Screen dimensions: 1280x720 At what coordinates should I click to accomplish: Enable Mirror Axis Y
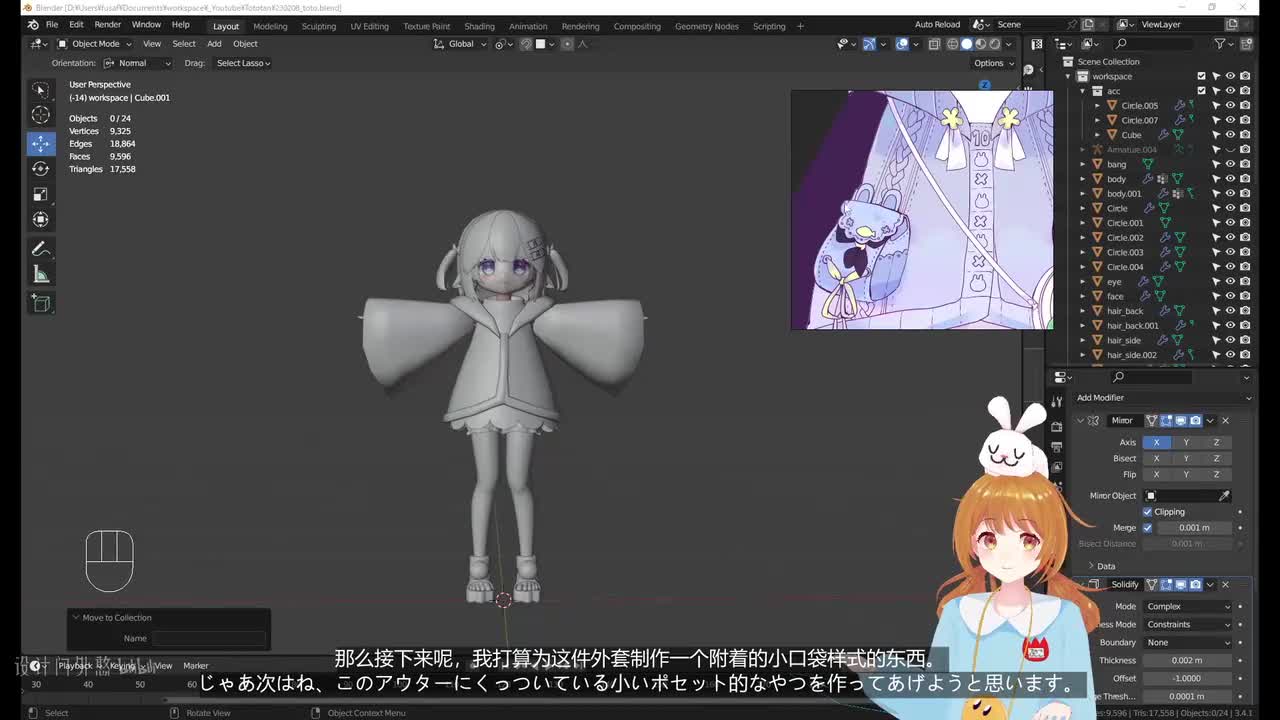click(x=1186, y=443)
